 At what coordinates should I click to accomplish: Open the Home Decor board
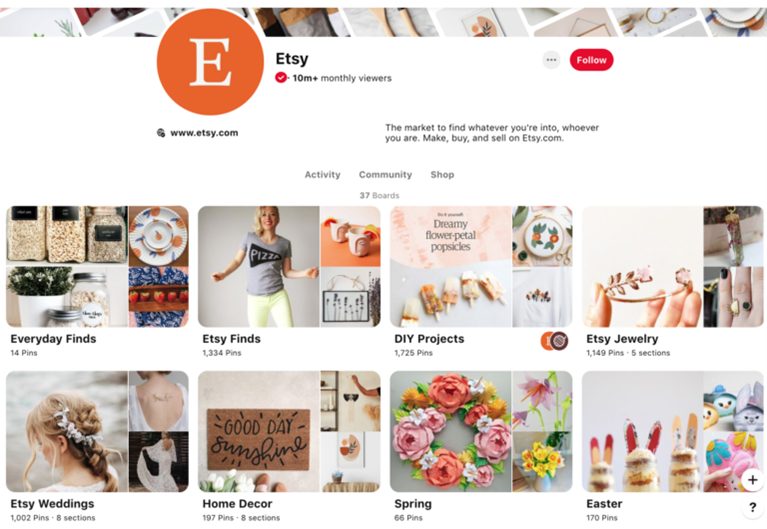click(x=289, y=431)
